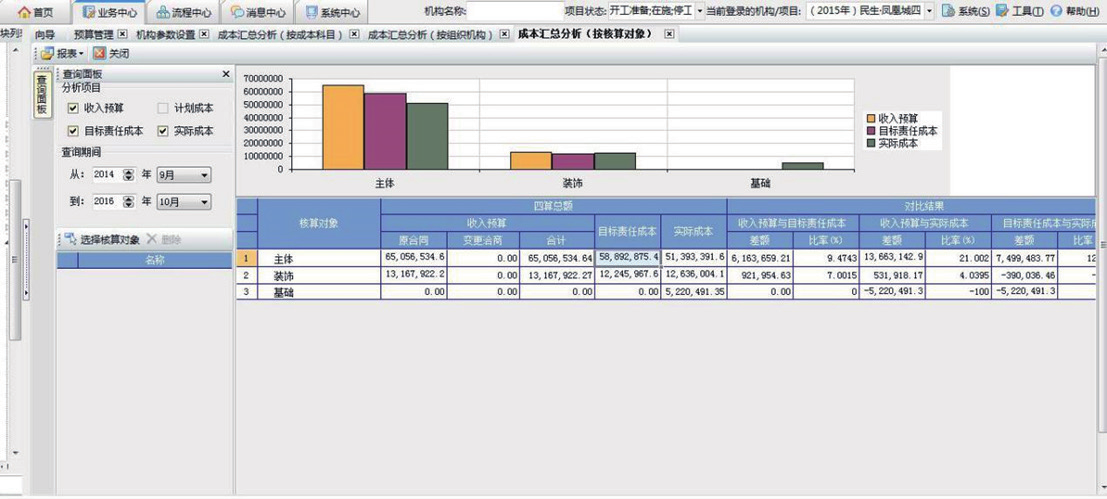Click the 报表 report folder icon
Image resolution: width=1107 pixels, height=499 pixels.
pos(47,53)
